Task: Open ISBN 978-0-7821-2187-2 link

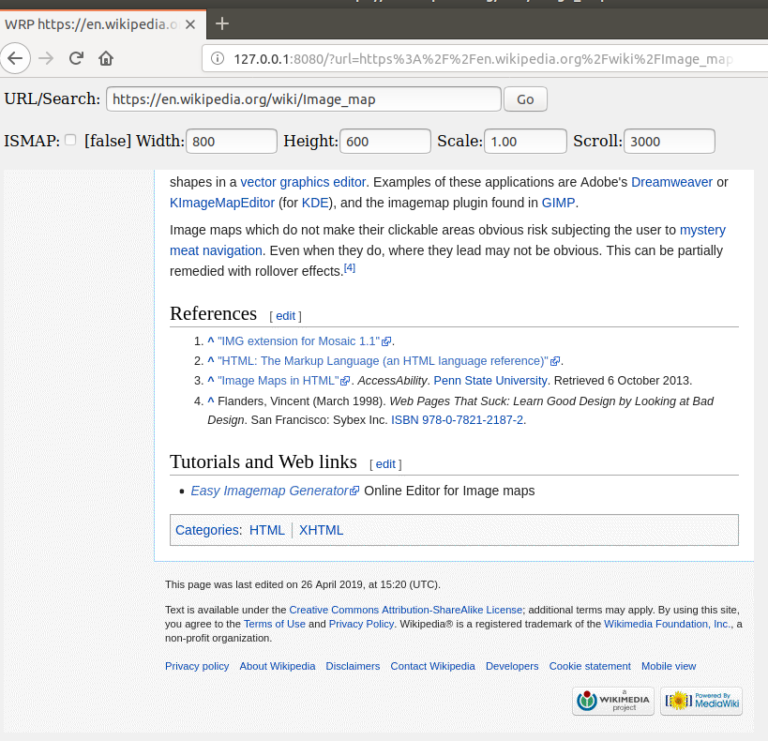Action: [x=457, y=420]
